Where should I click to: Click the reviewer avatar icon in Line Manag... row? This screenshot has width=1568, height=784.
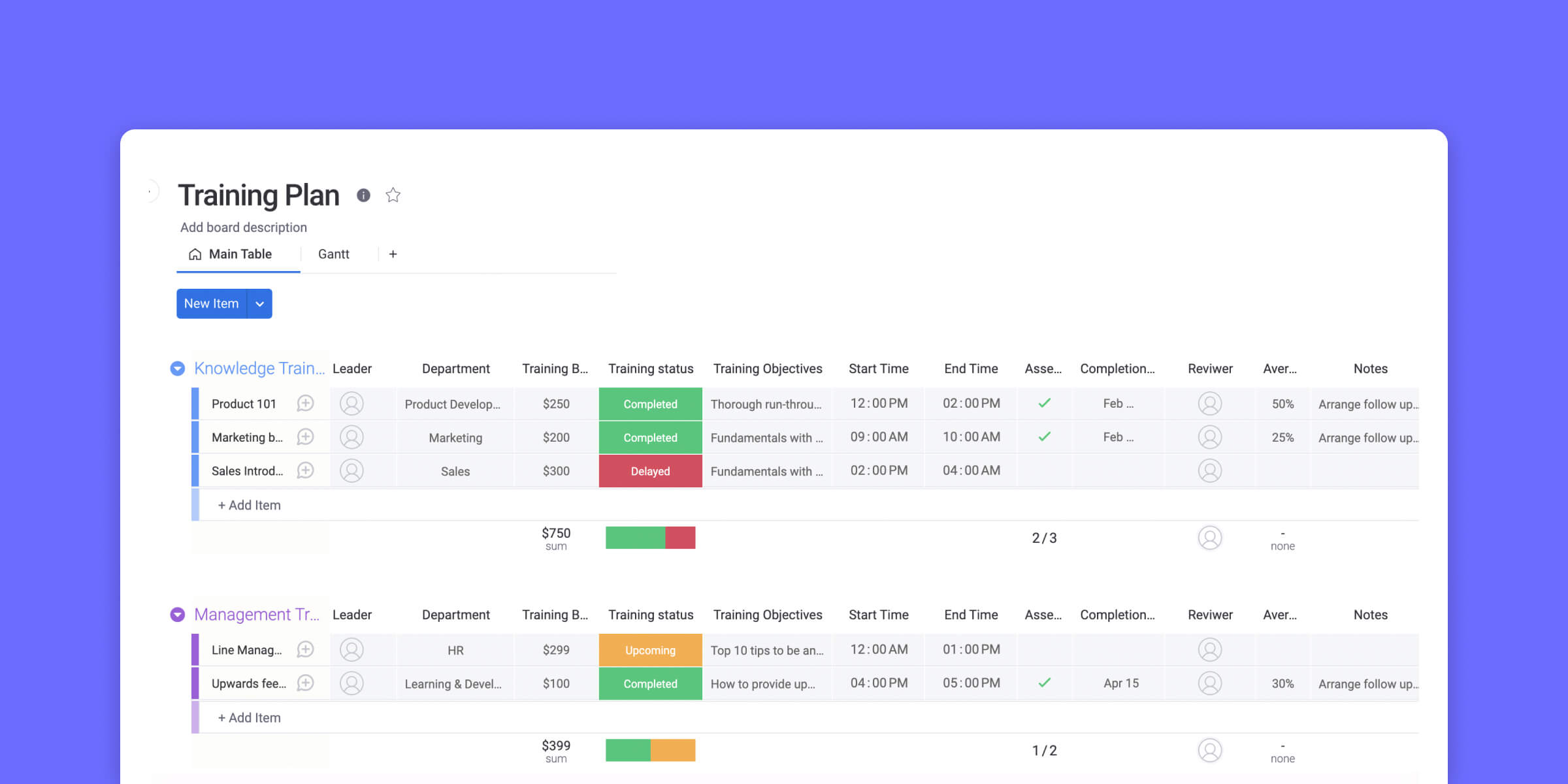click(x=1210, y=650)
